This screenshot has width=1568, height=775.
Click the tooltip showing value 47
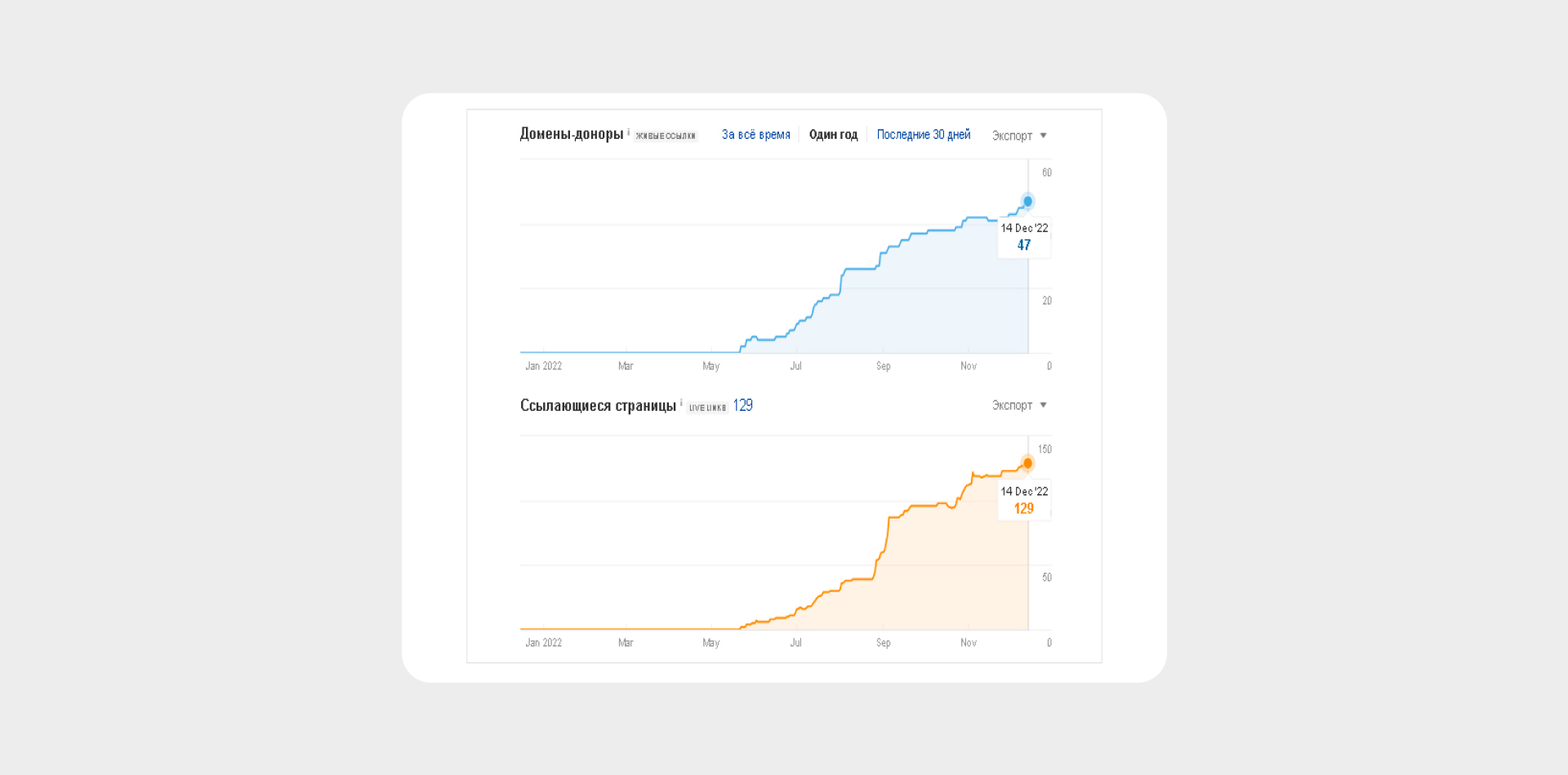pos(1024,237)
